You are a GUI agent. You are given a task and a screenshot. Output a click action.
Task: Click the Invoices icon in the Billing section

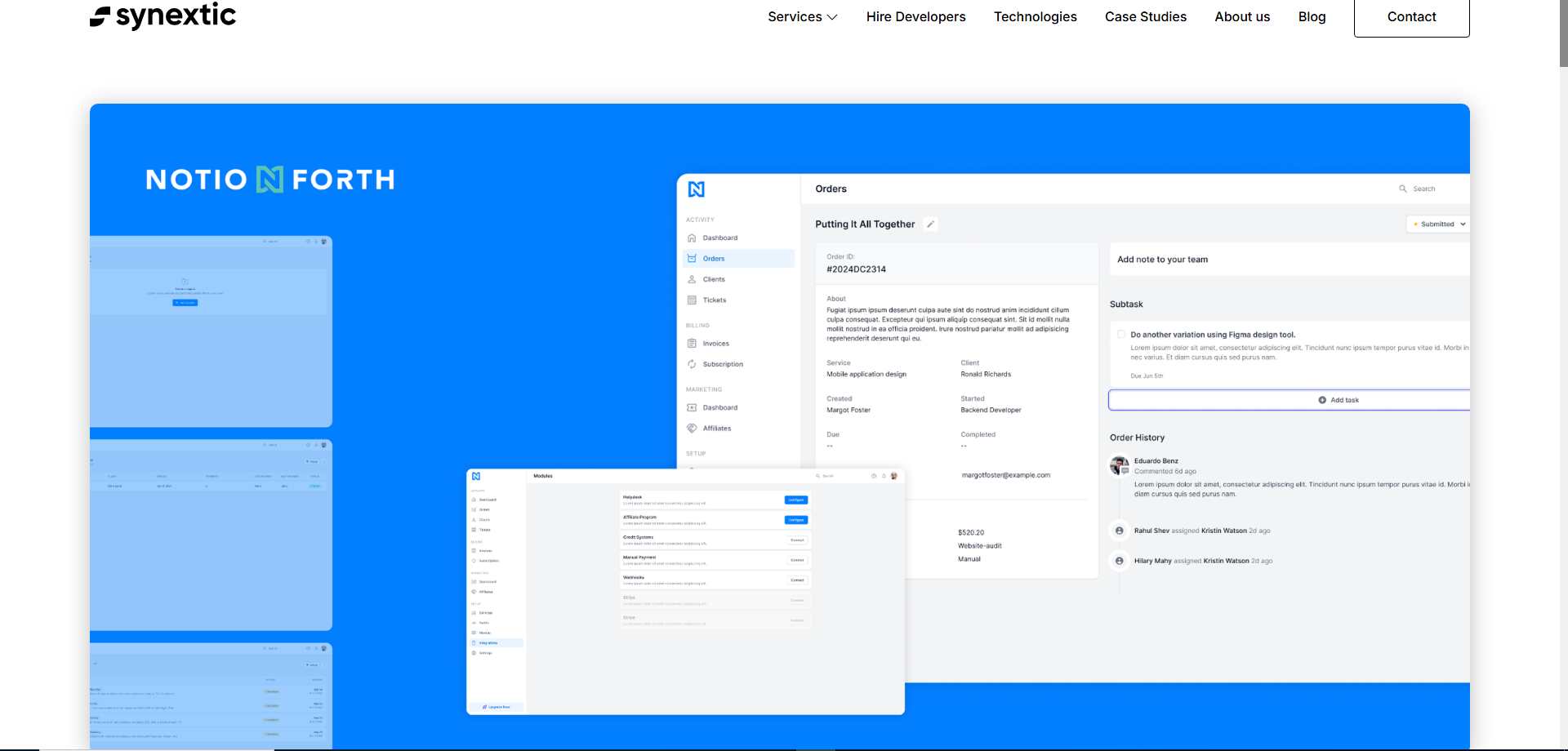tap(692, 344)
